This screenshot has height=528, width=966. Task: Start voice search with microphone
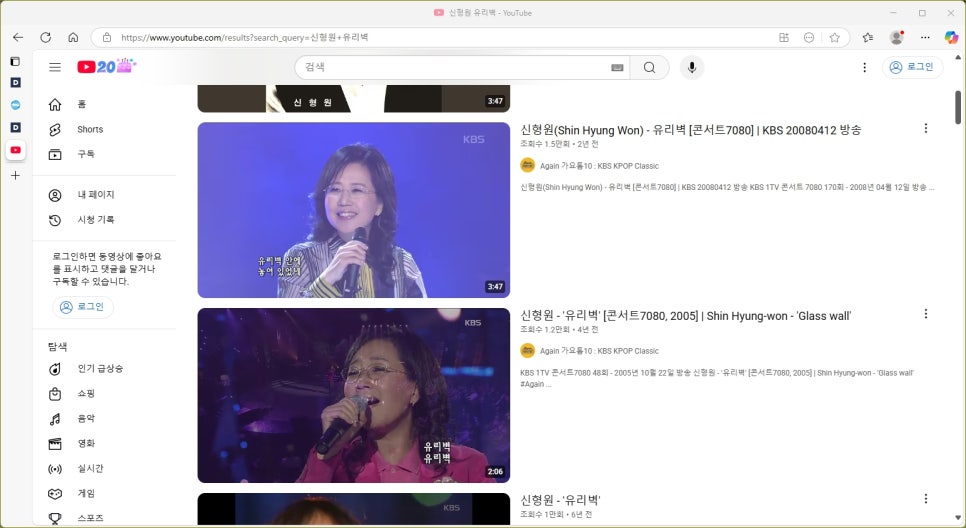coord(692,67)
